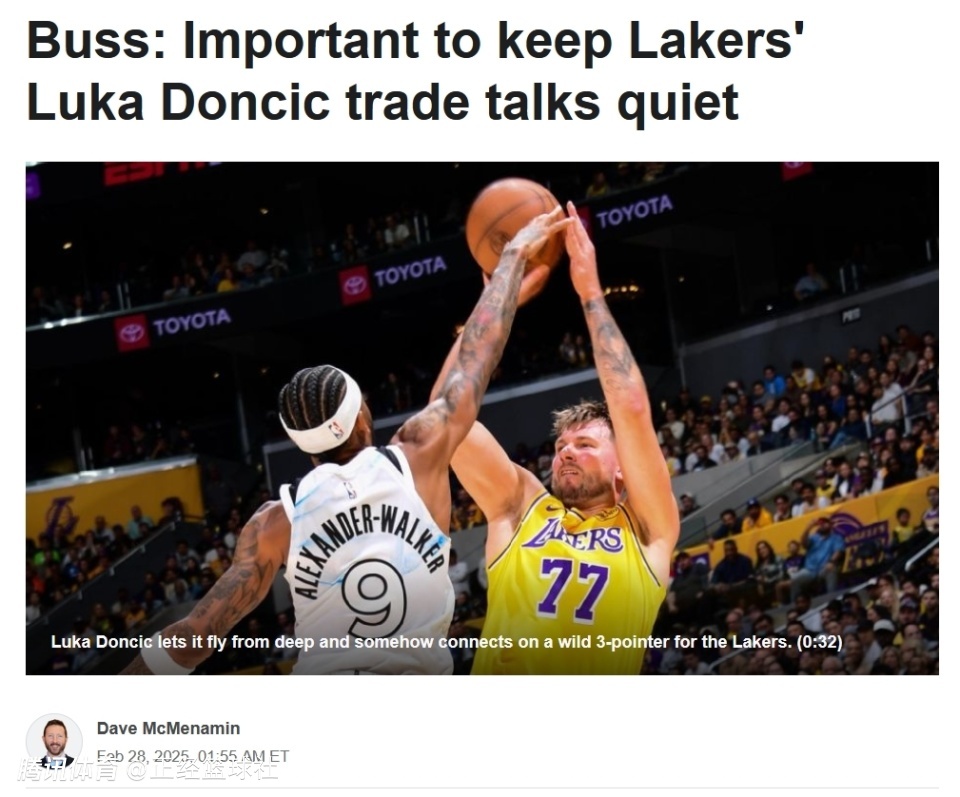Click the Lakers wordmark on the yellow jersey
This screenshot has height=797, width=960.
pyautogui.click(x=573, y=536)
